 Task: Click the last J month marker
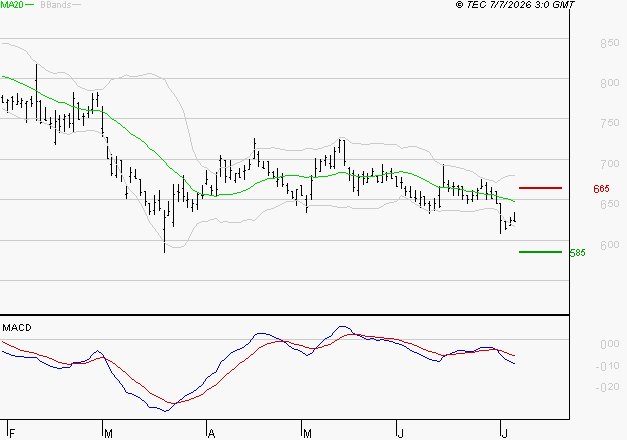(x=505, y=433)
